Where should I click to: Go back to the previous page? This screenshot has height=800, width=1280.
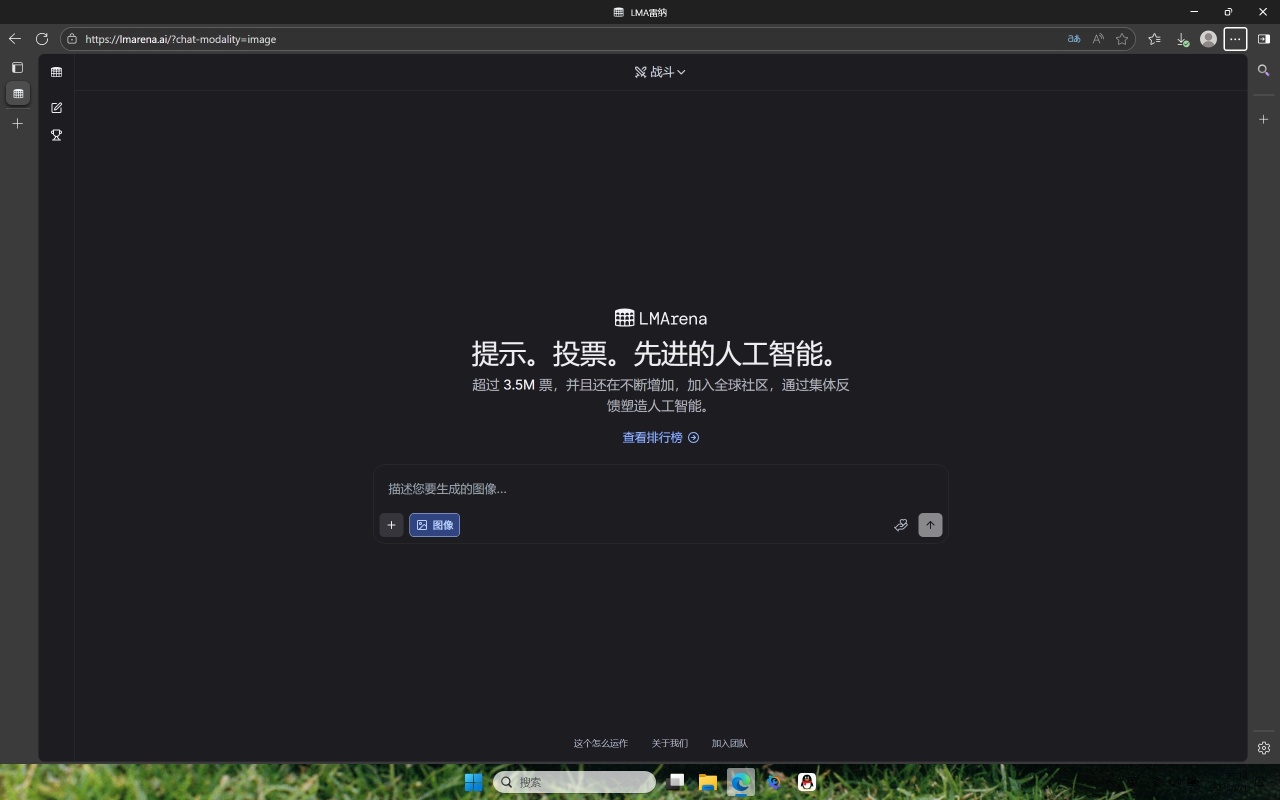coord(14,39)
